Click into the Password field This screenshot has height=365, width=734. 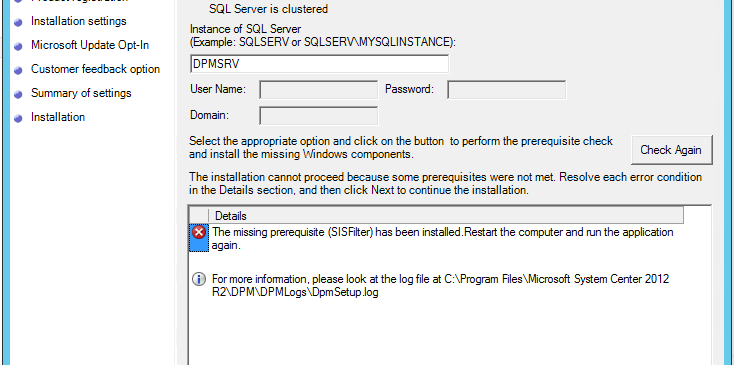coord(506,90)
